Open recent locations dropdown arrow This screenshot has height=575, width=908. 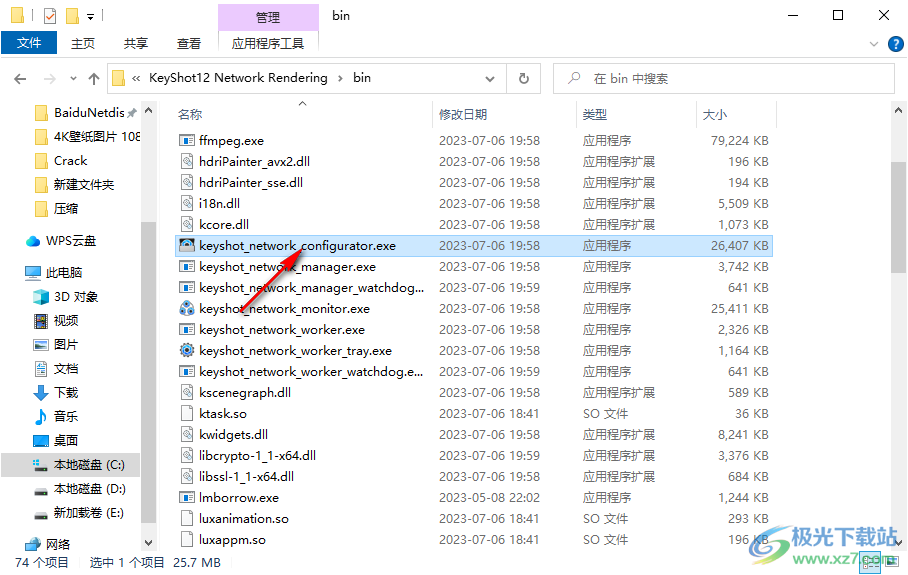click(73, 79)
